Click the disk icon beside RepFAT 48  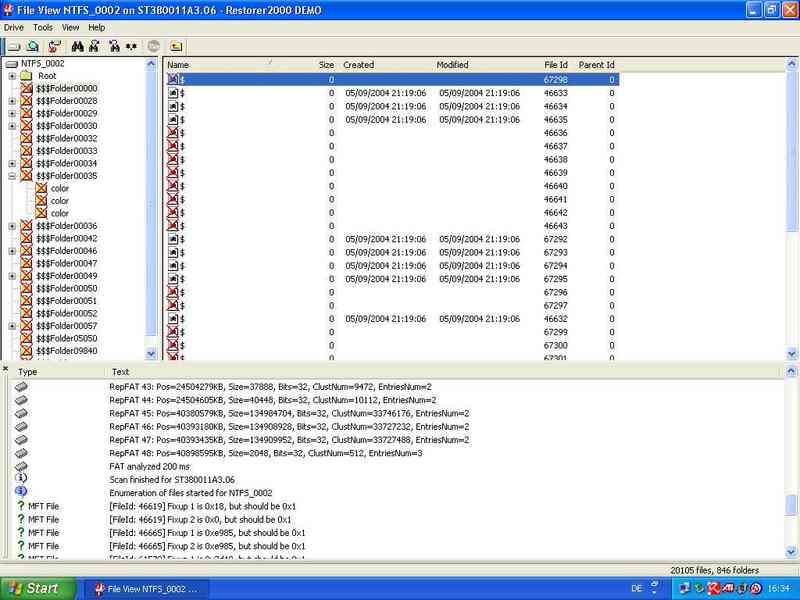[x=21, y=453]
